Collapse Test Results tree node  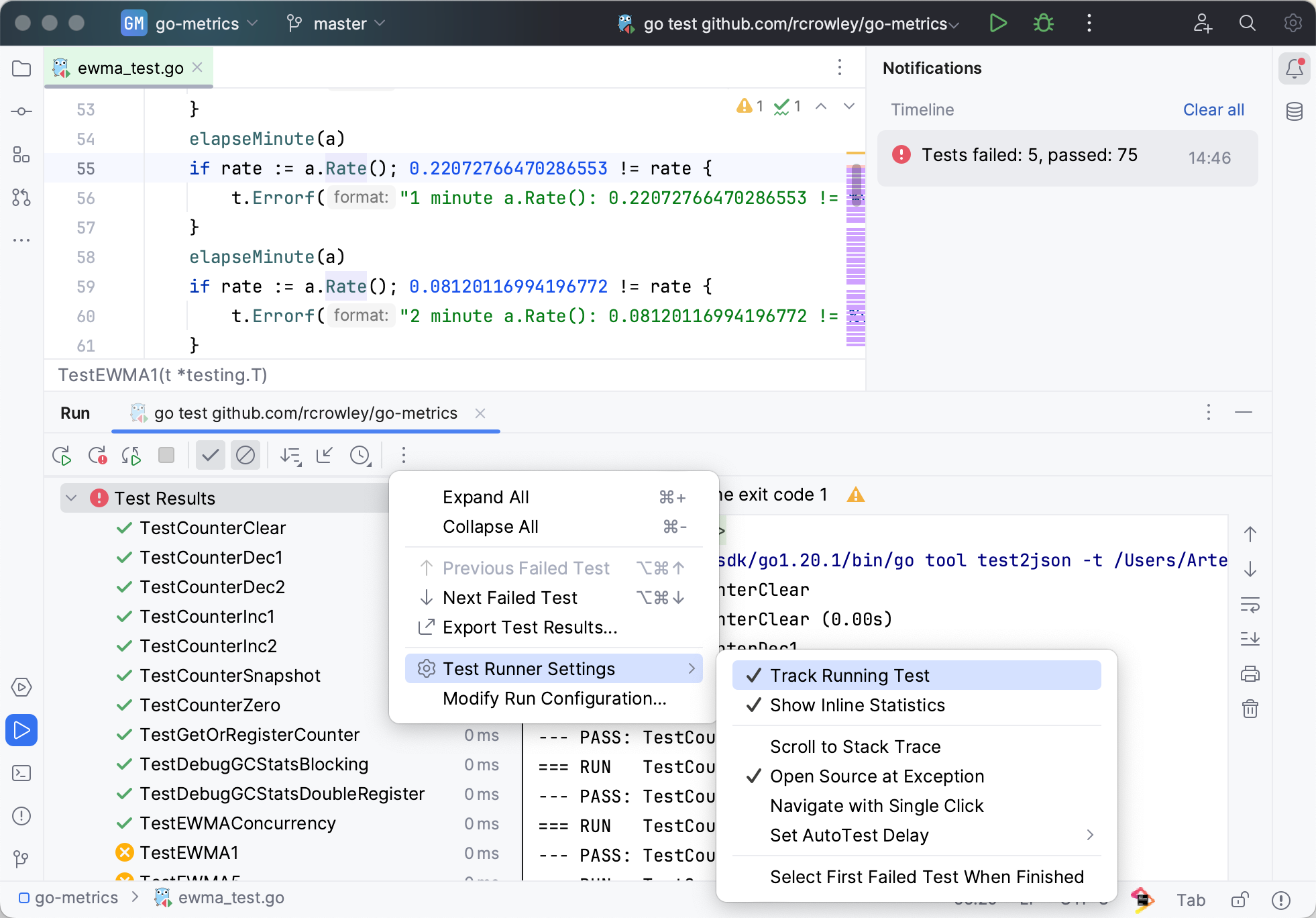tap(72, 499)
